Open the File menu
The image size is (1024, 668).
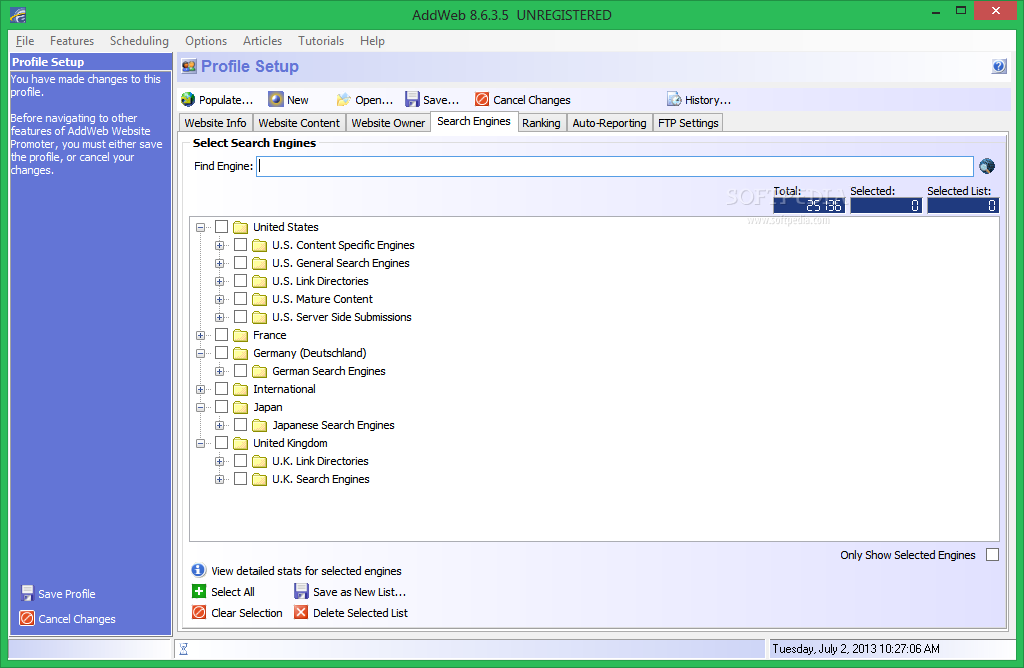tap(25, 40)
